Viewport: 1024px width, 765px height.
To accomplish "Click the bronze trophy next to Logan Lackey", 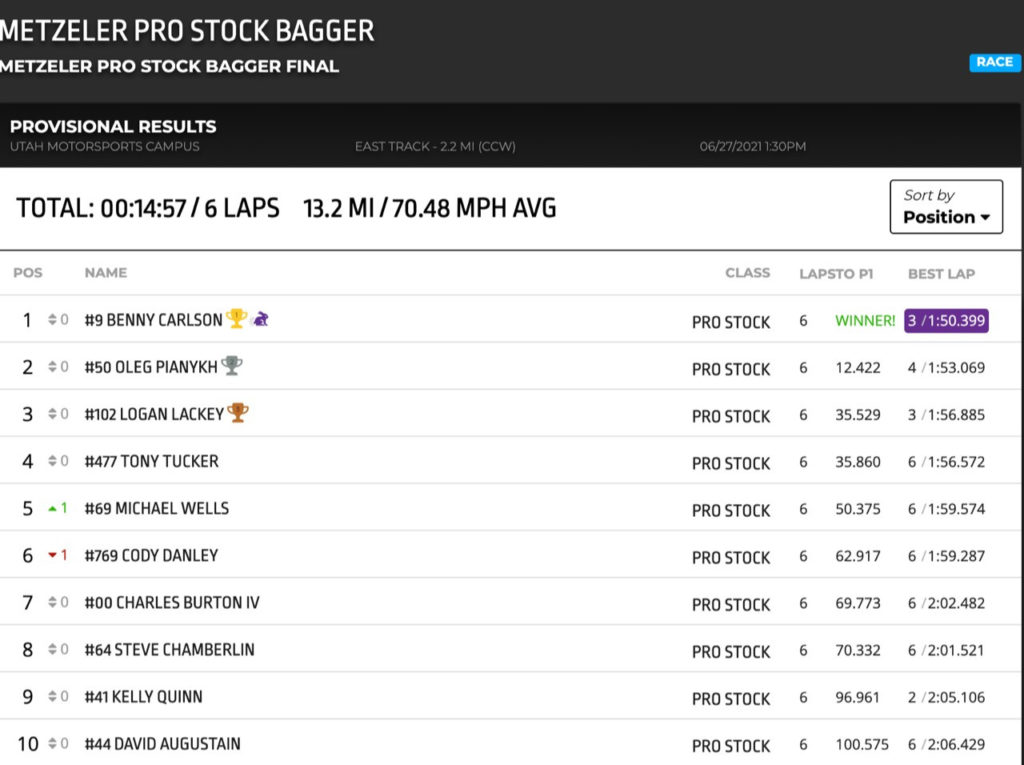I will (x=238, y=413).
